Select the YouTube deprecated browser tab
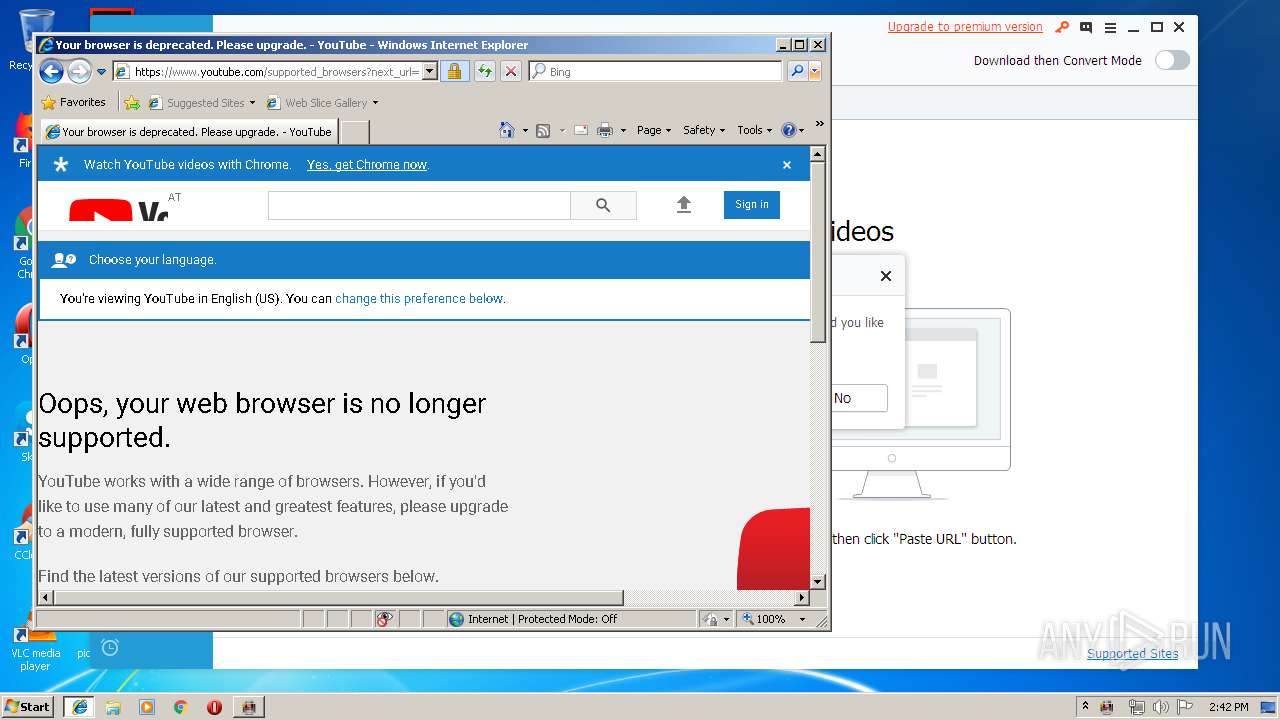1280x720 pixels. [189, 131]
